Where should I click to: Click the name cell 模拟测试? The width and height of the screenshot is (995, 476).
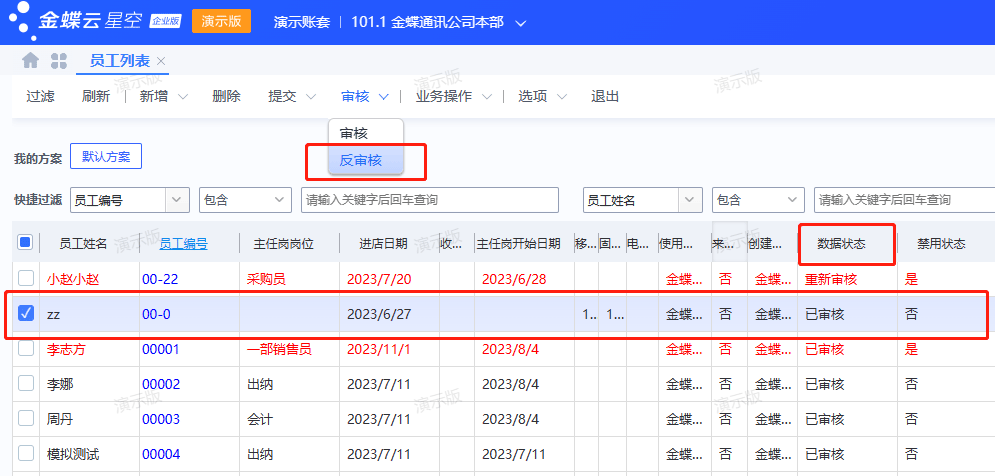[73, 454]
